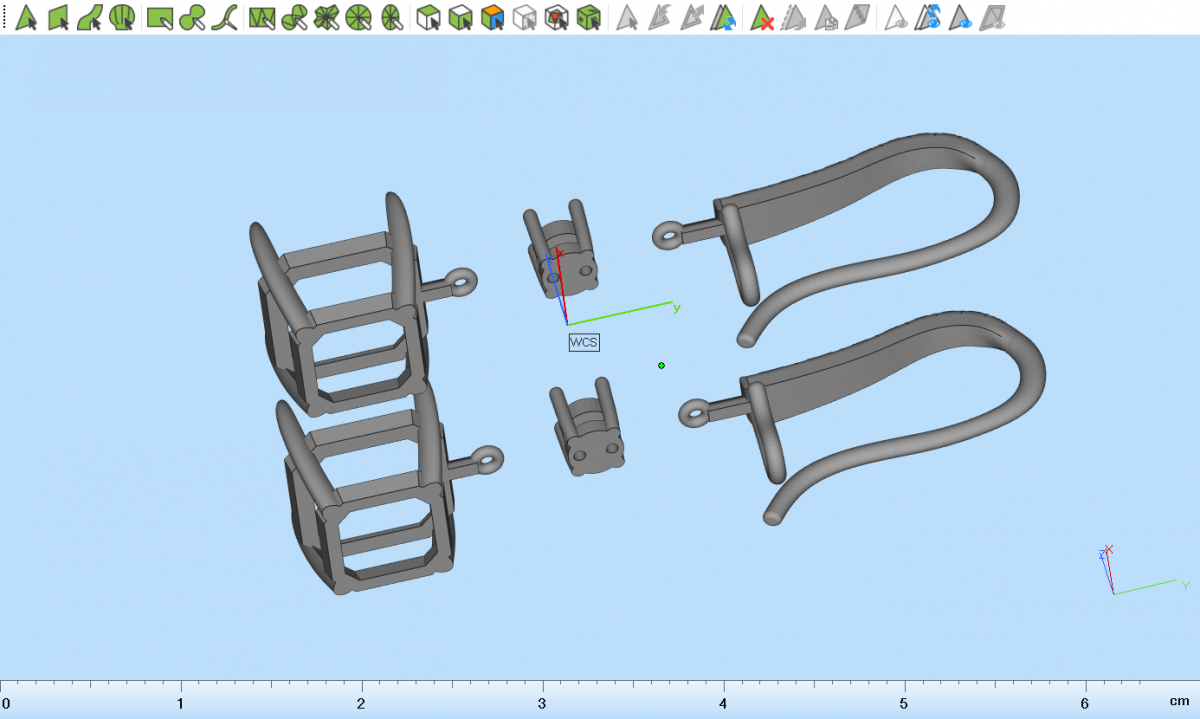Select the Mark Plane tool

pos(58,17)
